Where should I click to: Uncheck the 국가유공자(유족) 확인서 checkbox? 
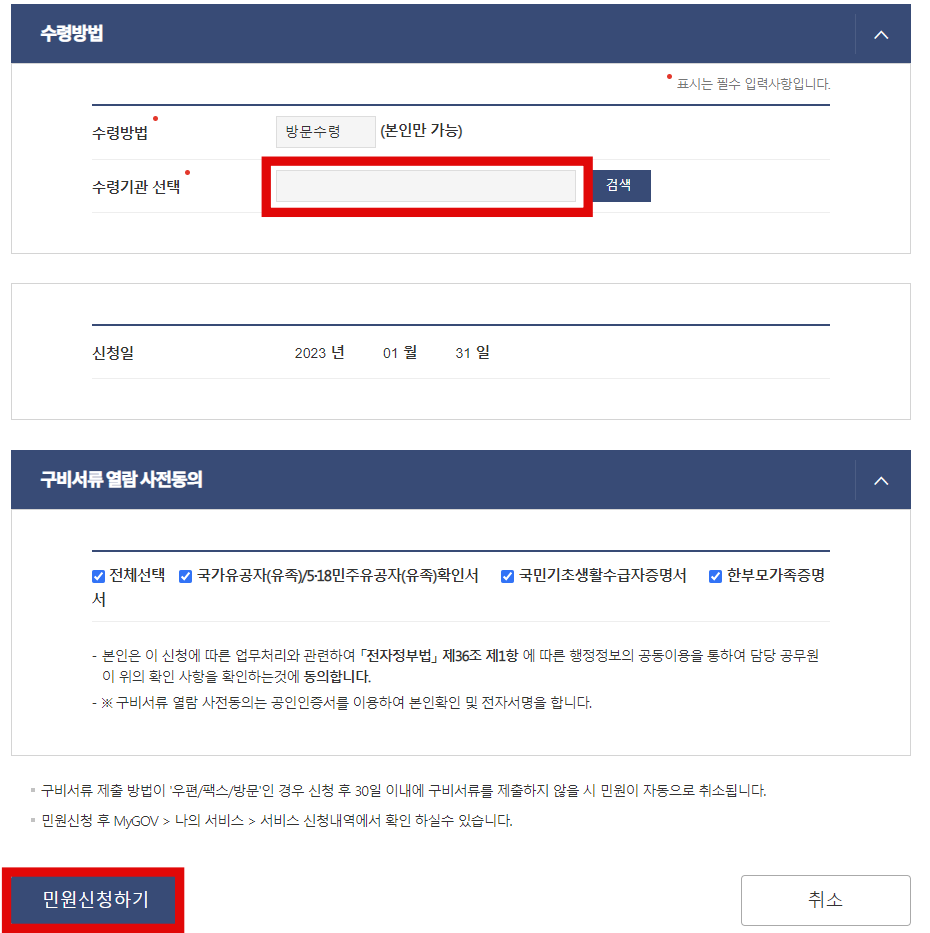point(186,576)
